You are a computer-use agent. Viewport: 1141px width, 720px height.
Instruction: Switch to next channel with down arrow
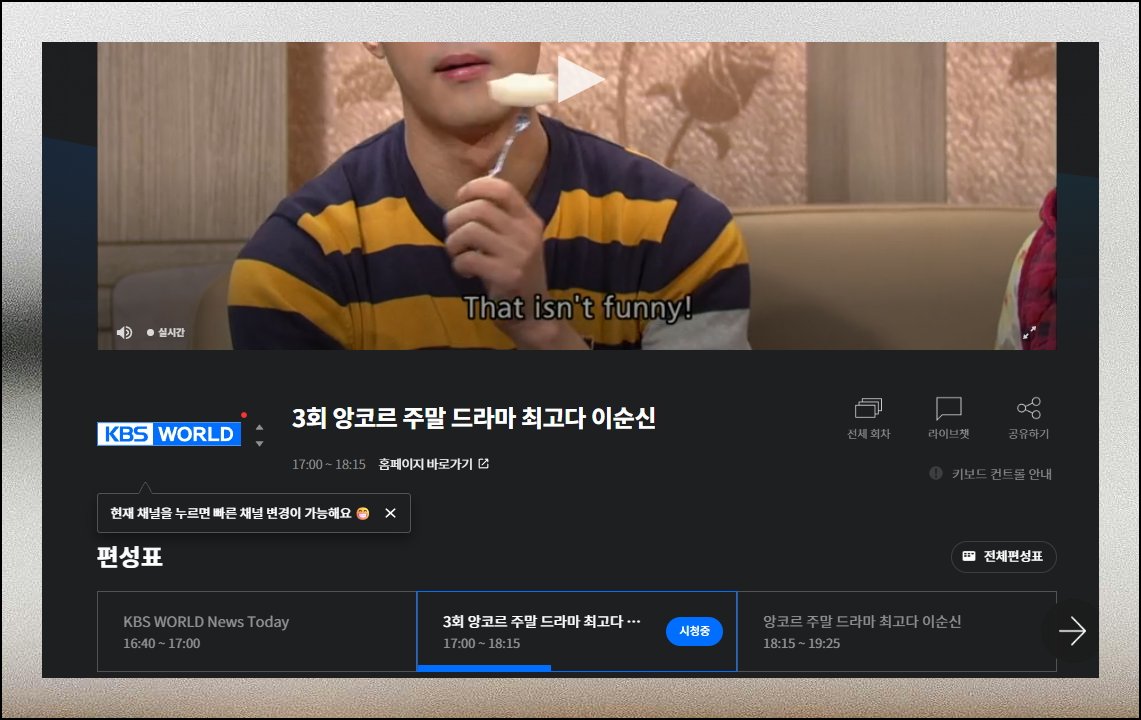(x=259, y=443)
